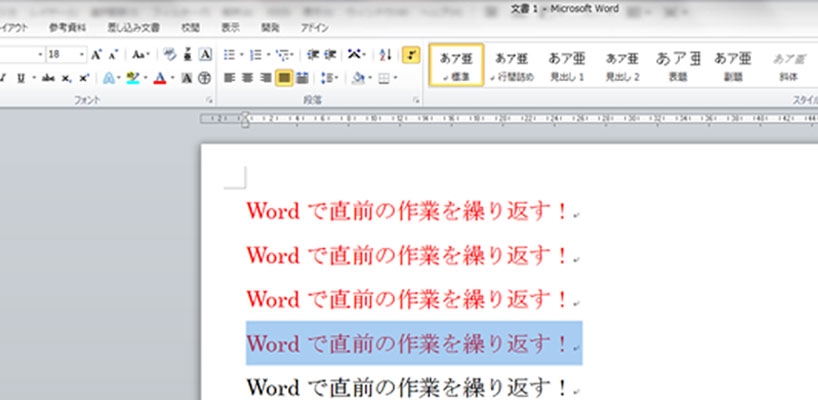
Task: Click the Borders grid icon
Action: (384, 78)
